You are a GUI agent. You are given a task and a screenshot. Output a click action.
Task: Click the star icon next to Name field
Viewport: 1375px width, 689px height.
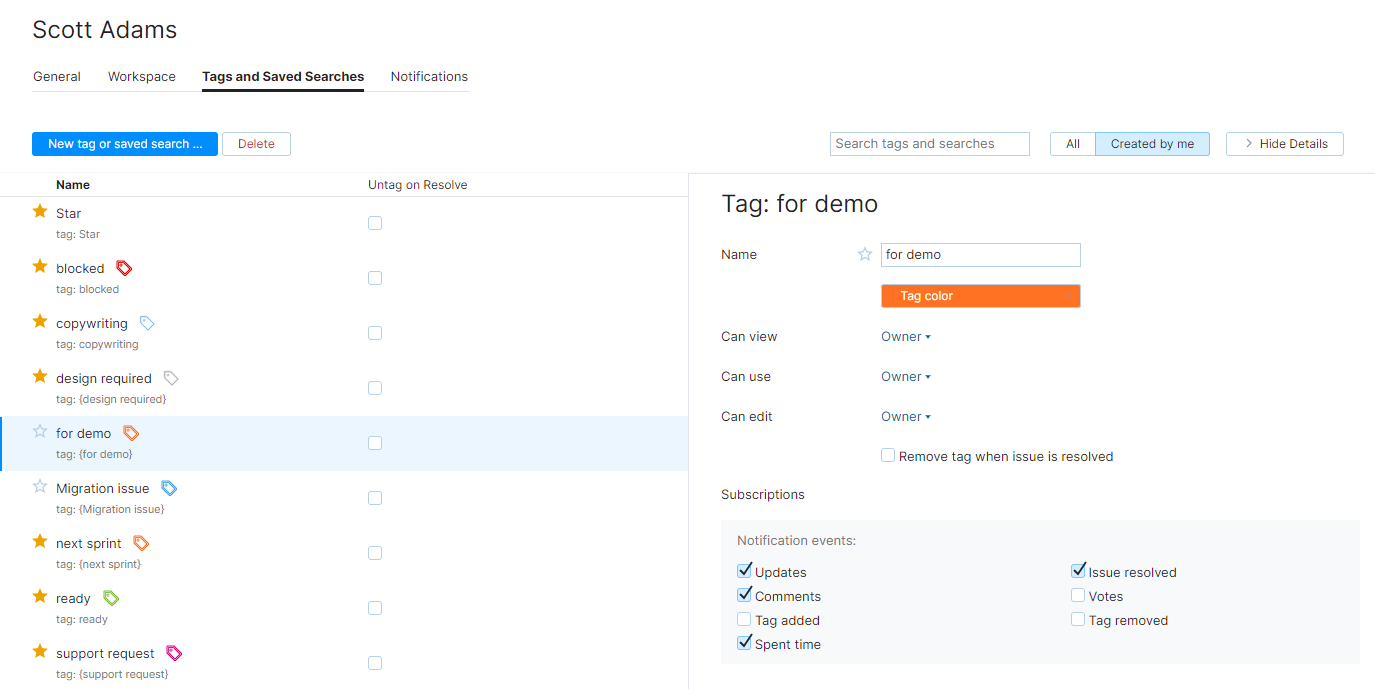pos(865,254)
